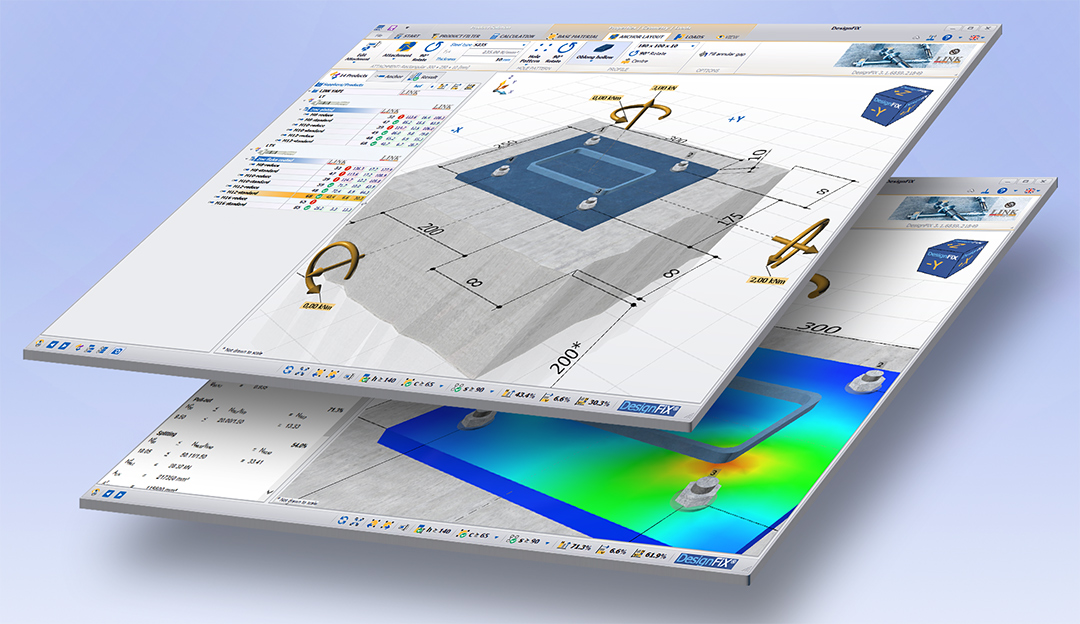The image size is (1080, 624).
Task: Click the XYZ axis orientation icon
Action: point(503,85)
